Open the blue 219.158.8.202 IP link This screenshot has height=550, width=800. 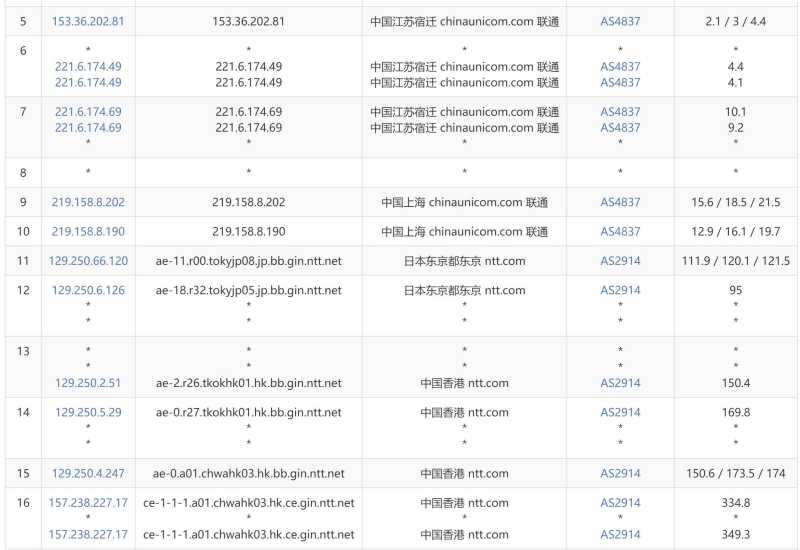point(88,202)
